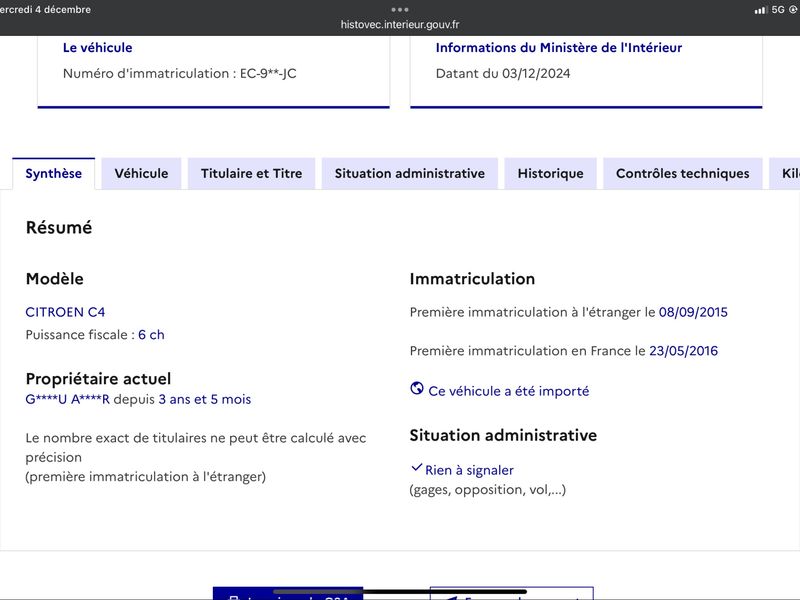Viewport: 800px width, 600px height.
Task: Go to the Historique tab
Action: pos(551,173)
